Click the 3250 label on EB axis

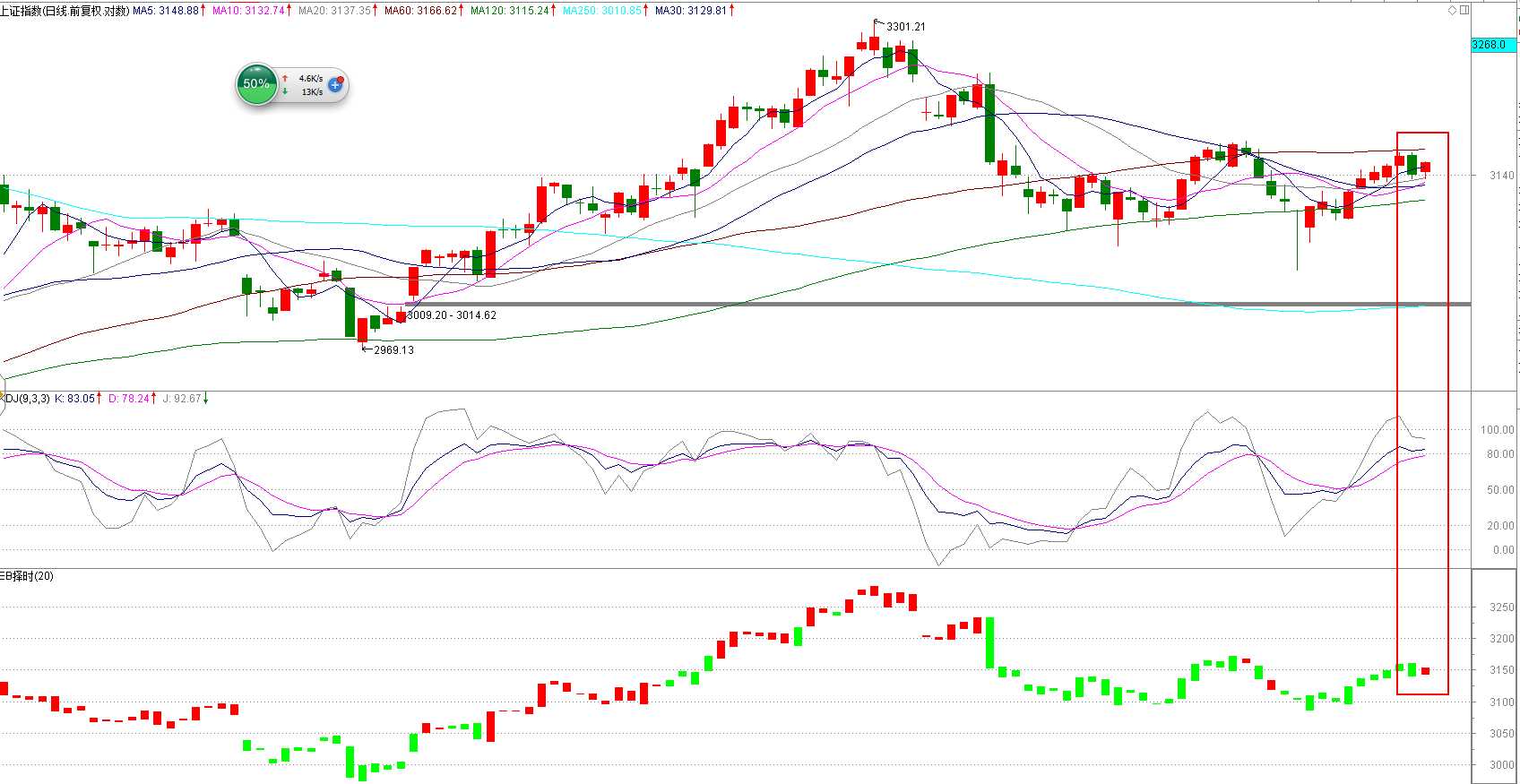pyautogui.click(x=1502, y=607)
